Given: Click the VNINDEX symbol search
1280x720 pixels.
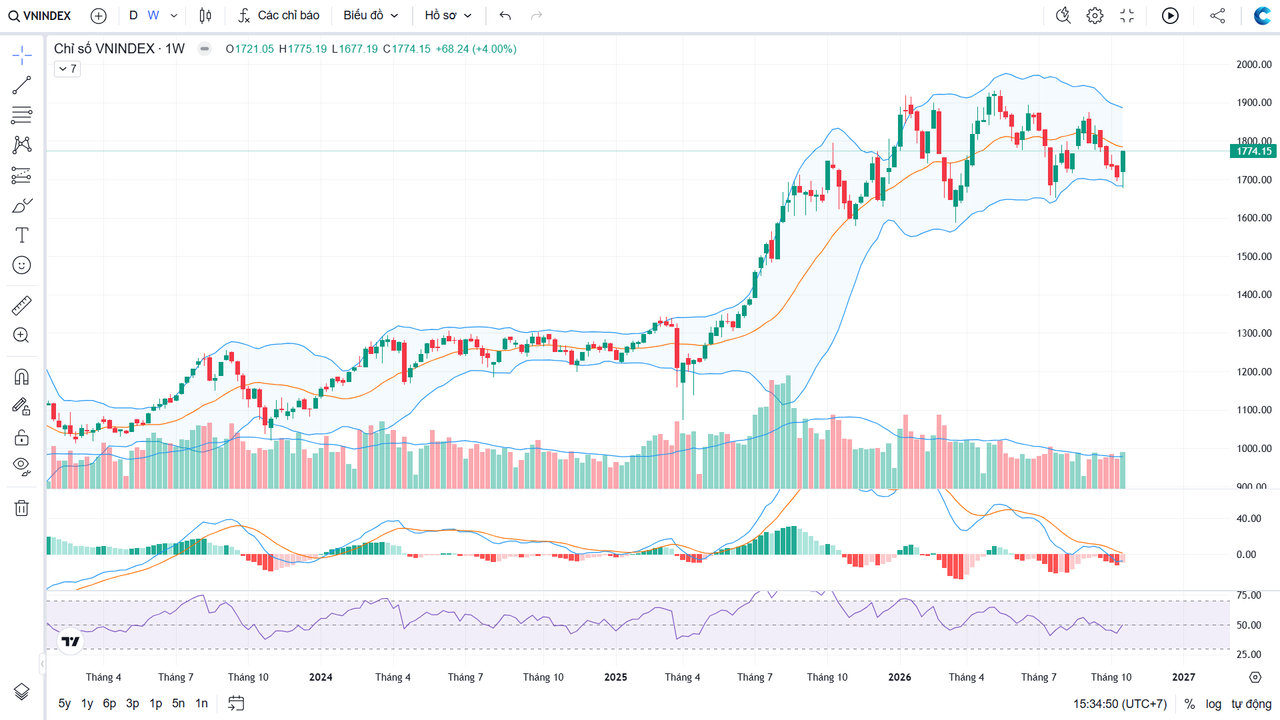Looking at the screenshot, I should click(x=40, y=16).
